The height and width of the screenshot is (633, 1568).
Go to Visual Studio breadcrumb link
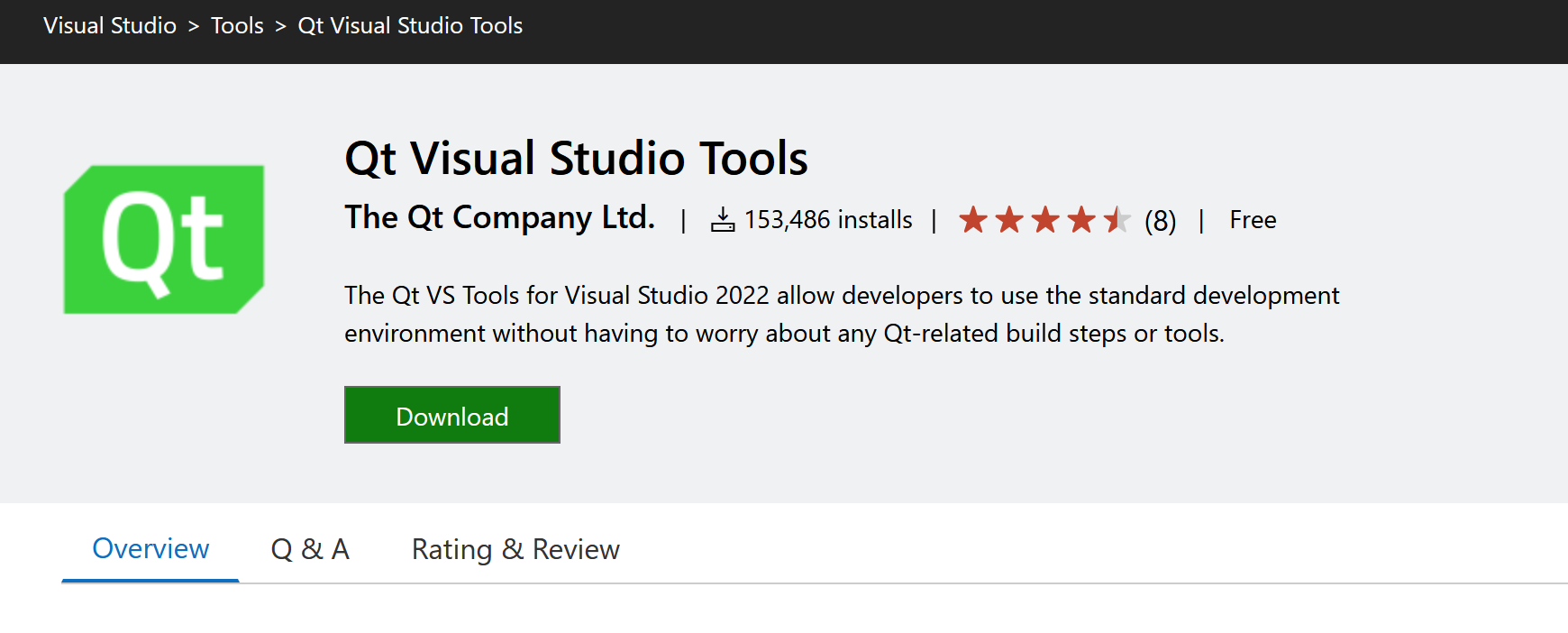click(x=110, y=25)
